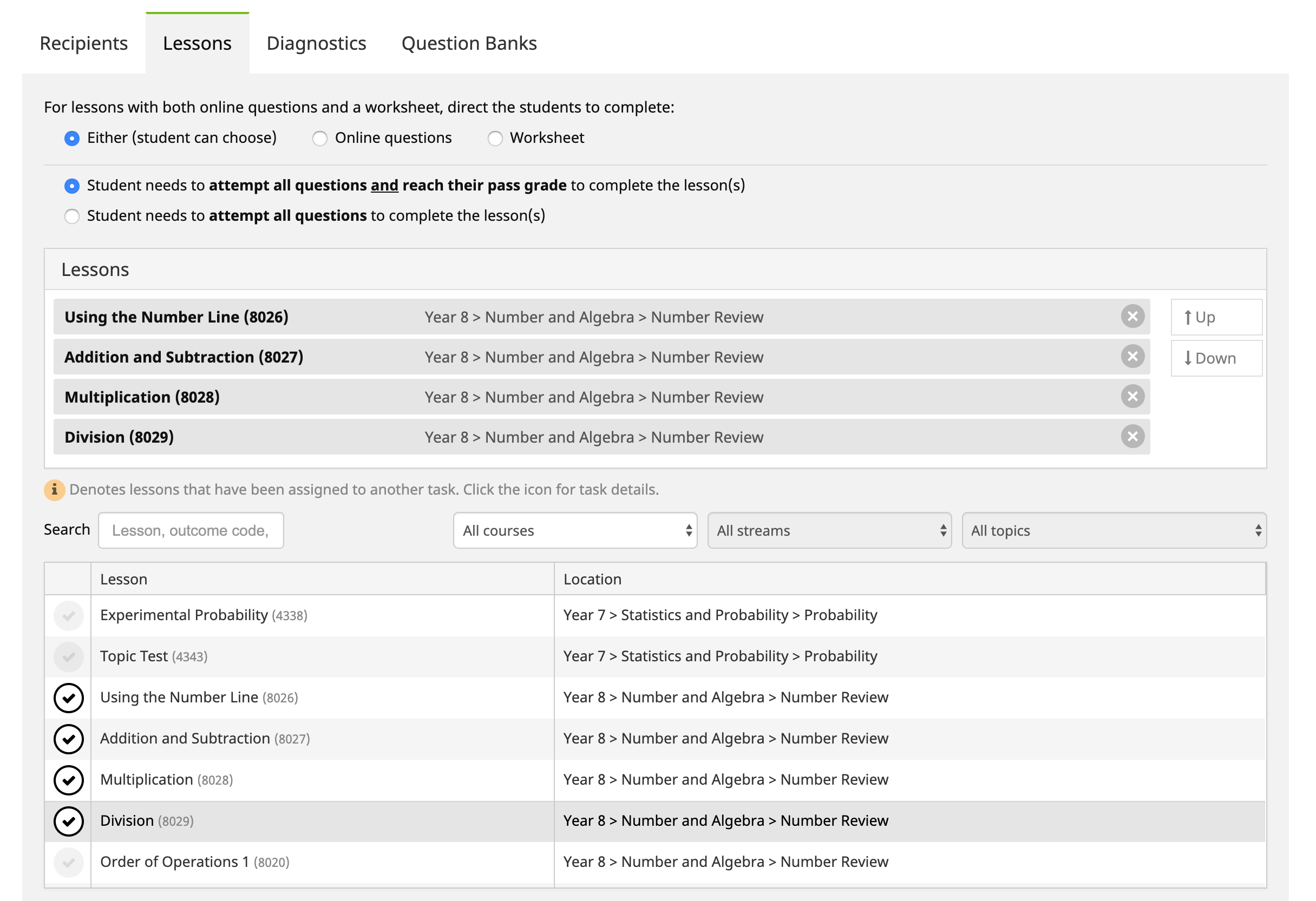Select attempt all questions only completion option
The height and width of the screenshot is (901, 1316).
[72, 216]
